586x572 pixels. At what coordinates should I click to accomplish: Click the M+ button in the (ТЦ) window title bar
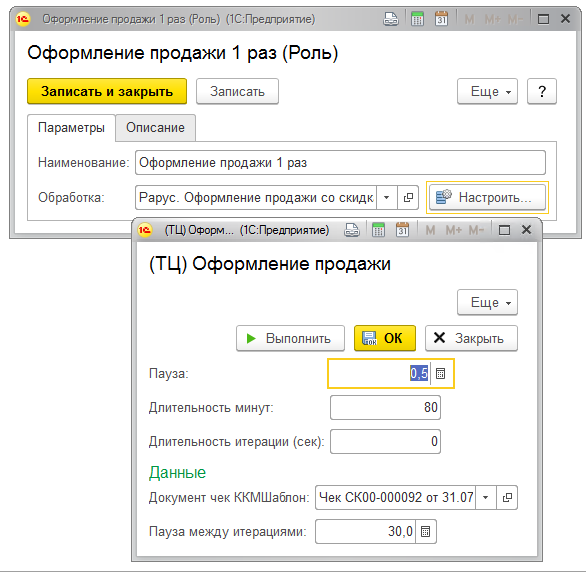click(x=454, y=230)
